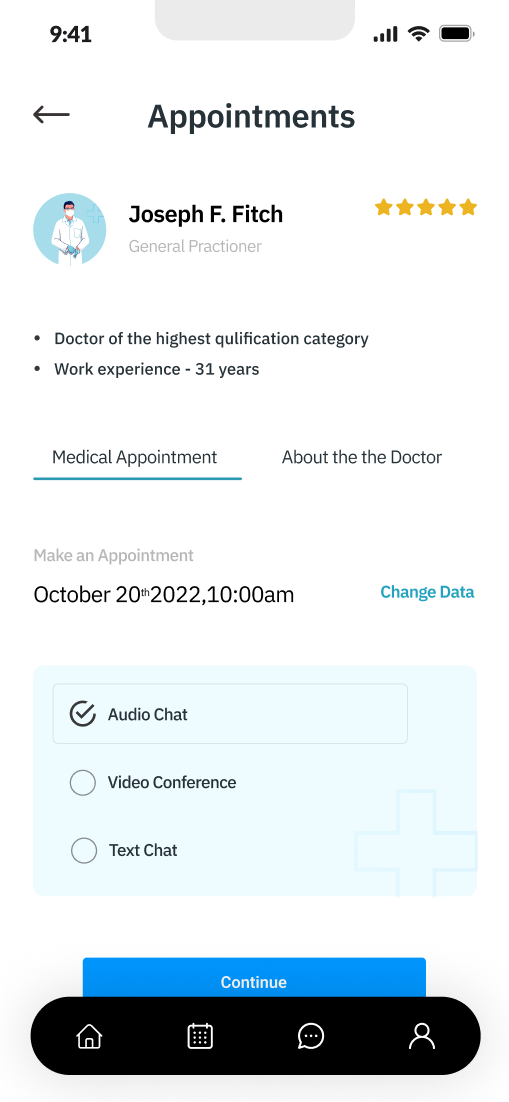Switch to Medical Appointment tab
The width and height of the screenshot is (509, 1102).
tap(135, 458)
